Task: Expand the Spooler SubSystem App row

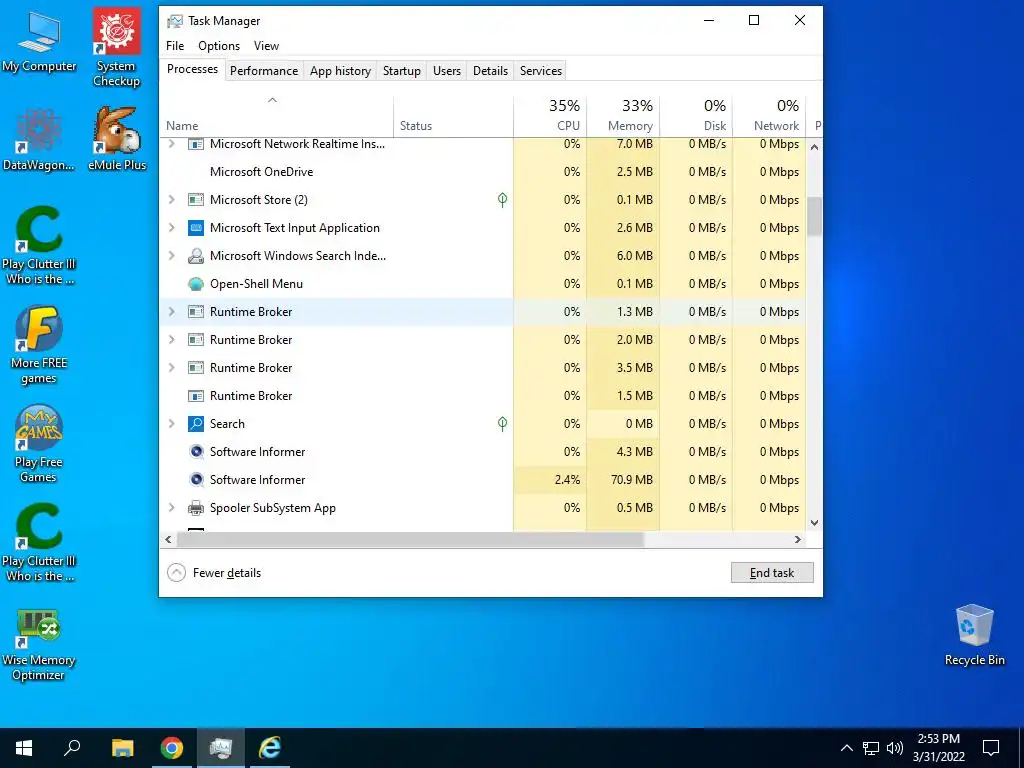Action: point(172,508)
